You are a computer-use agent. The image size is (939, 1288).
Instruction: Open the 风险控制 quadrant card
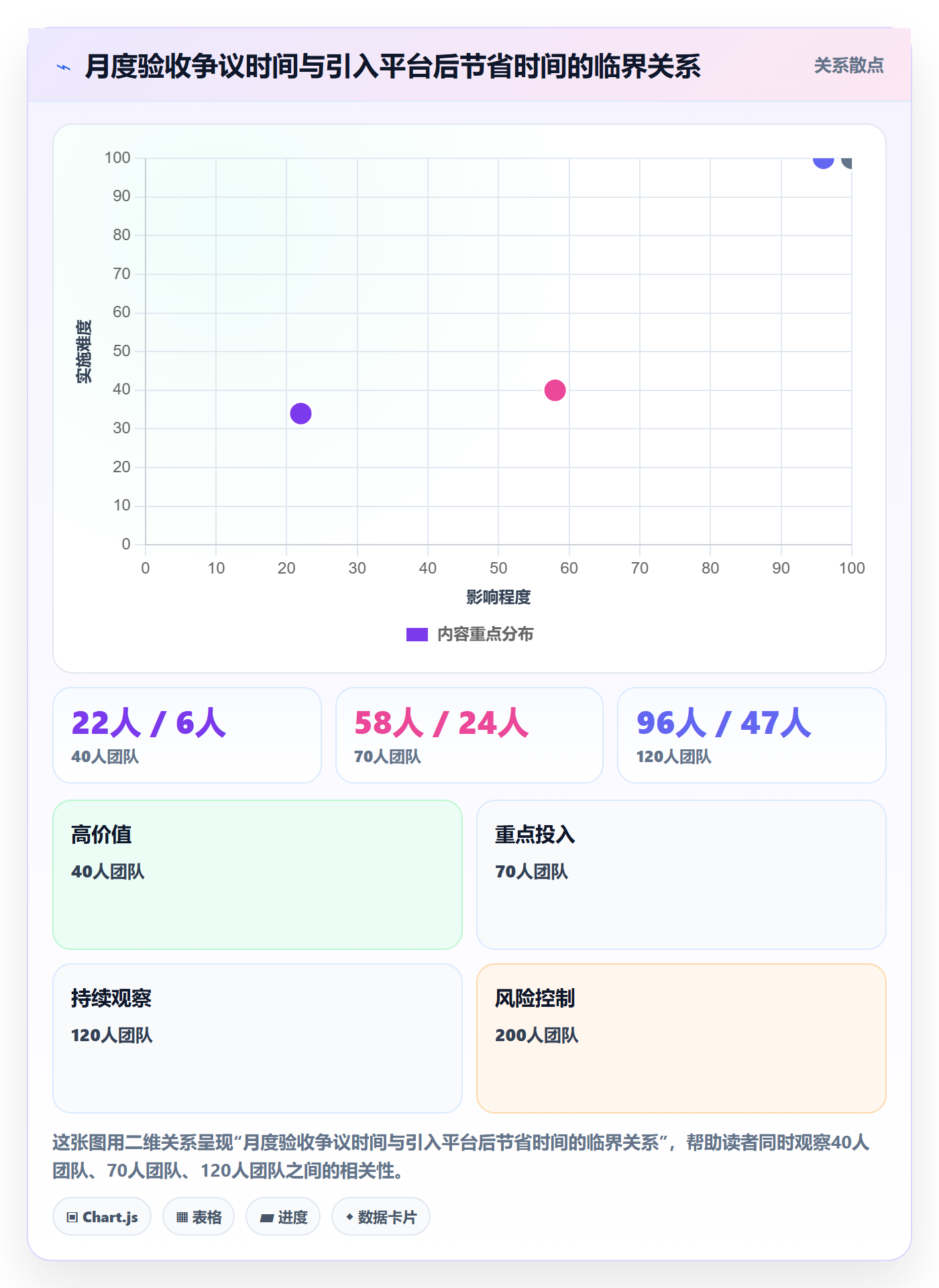point(681,1038)
